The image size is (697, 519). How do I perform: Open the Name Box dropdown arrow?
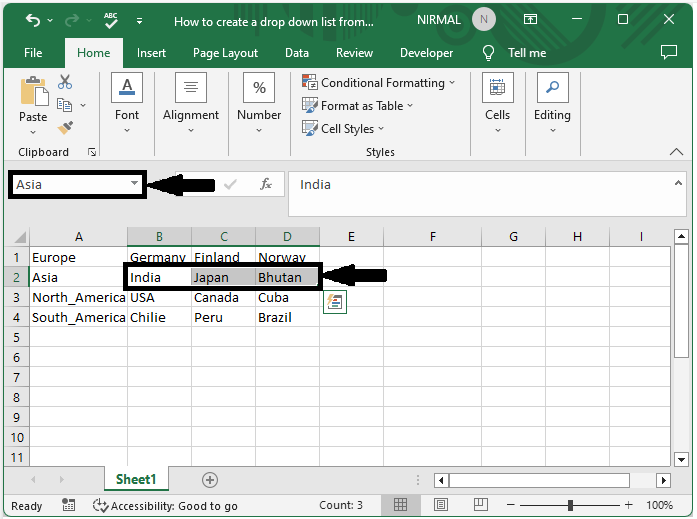pos(134,183)
